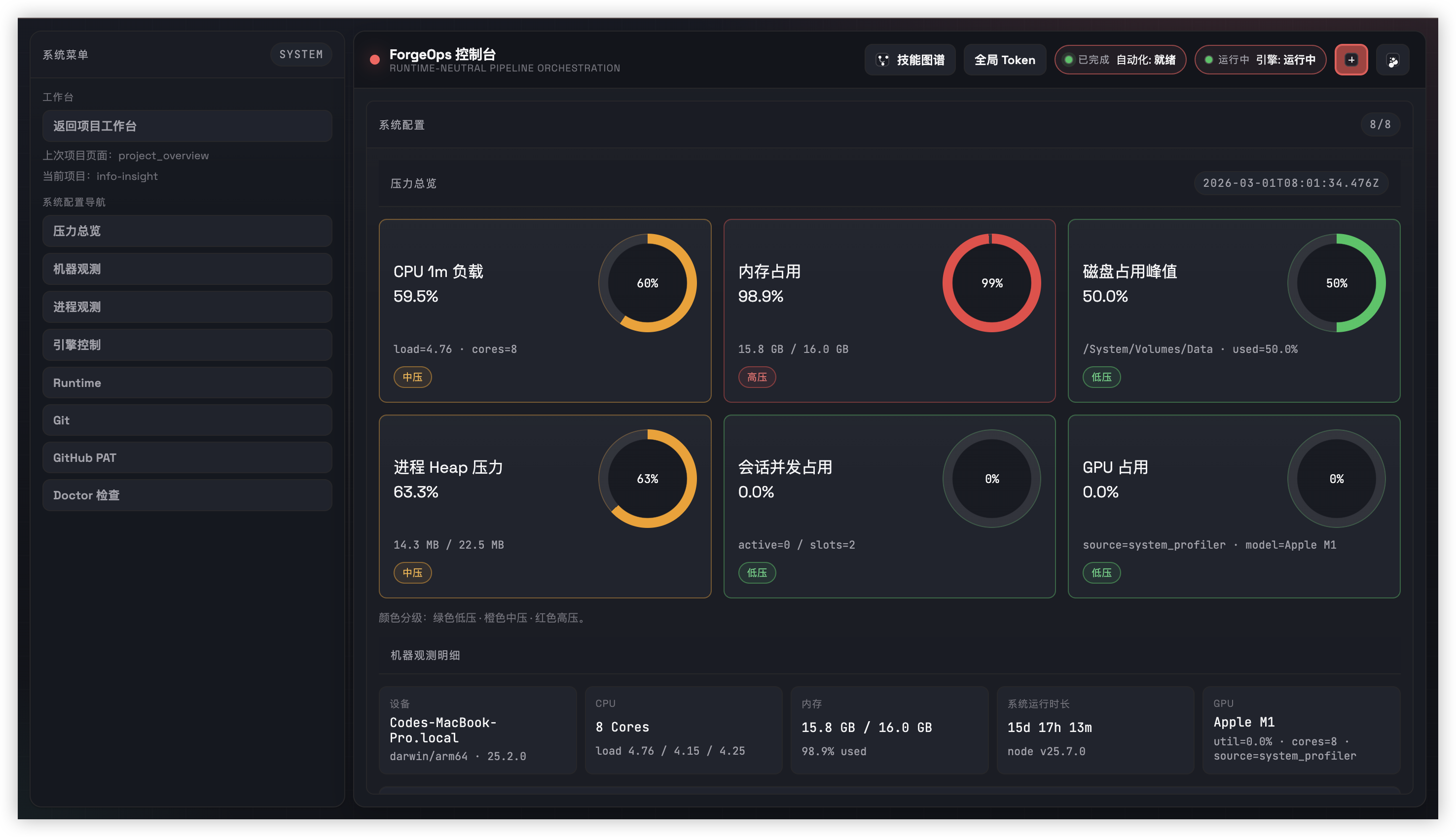
Task: Click the timestamp 2026-03-01T08:01:34.476Z field
Action: tap(1291, 183)
